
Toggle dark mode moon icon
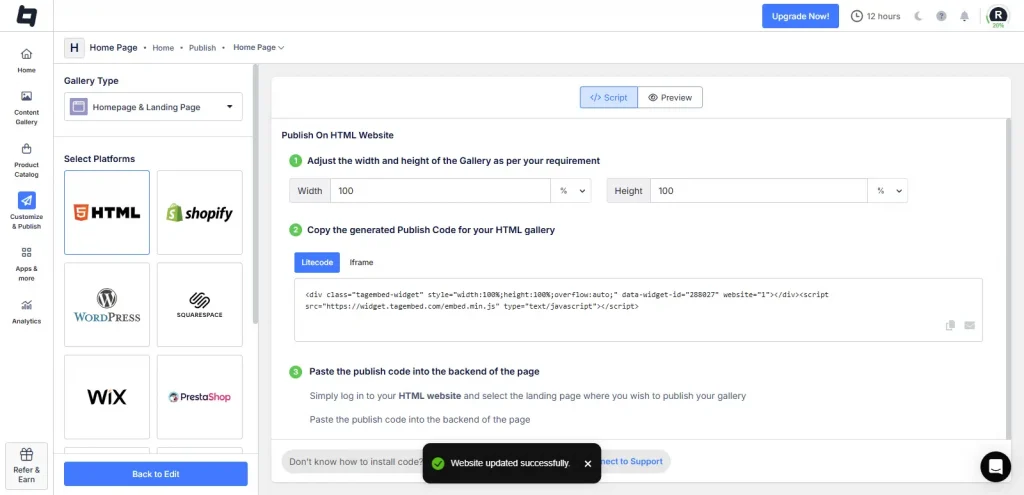point(918,16)
